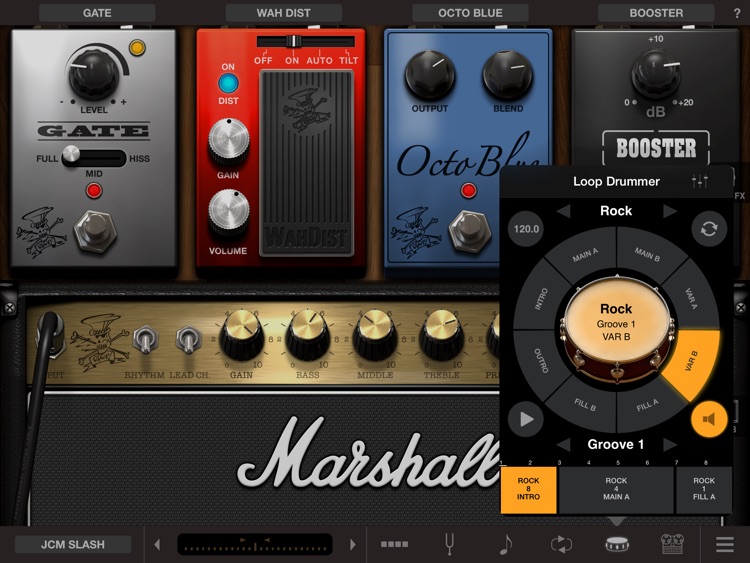The width and height of the screenshot is (750, 563).
Task: Open the OCTO BLUE pedal slot selector
Action: point(470,13)
